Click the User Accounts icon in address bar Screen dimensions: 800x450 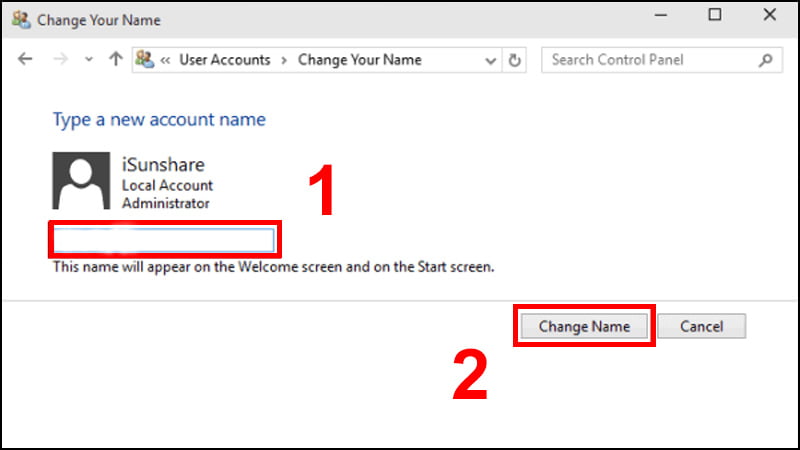pos(145,60)
